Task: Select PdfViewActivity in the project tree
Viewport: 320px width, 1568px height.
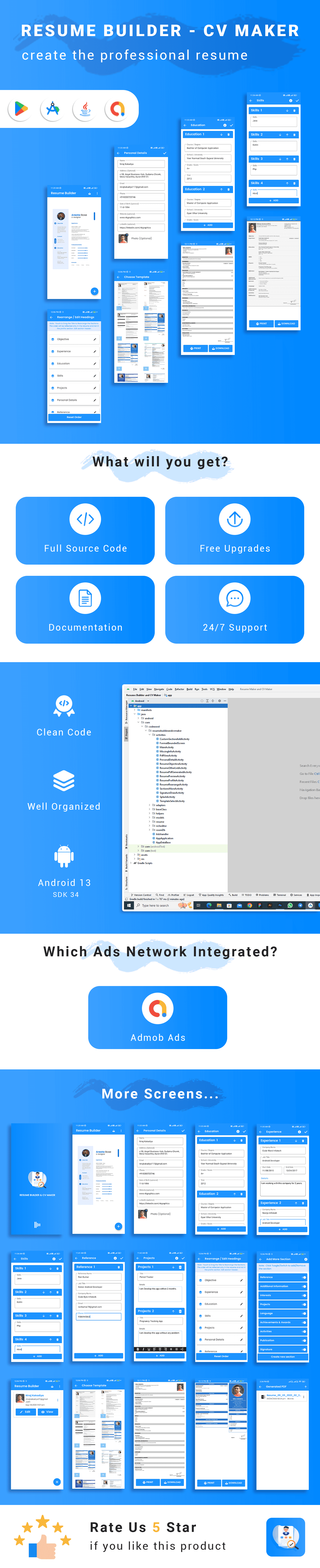Action: (168, 755)
